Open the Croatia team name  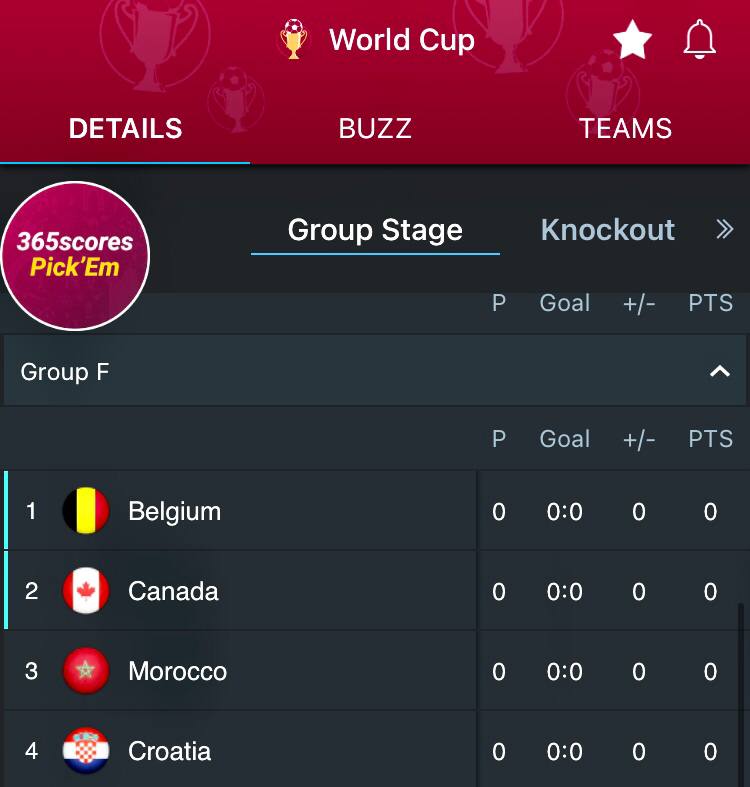169,751
